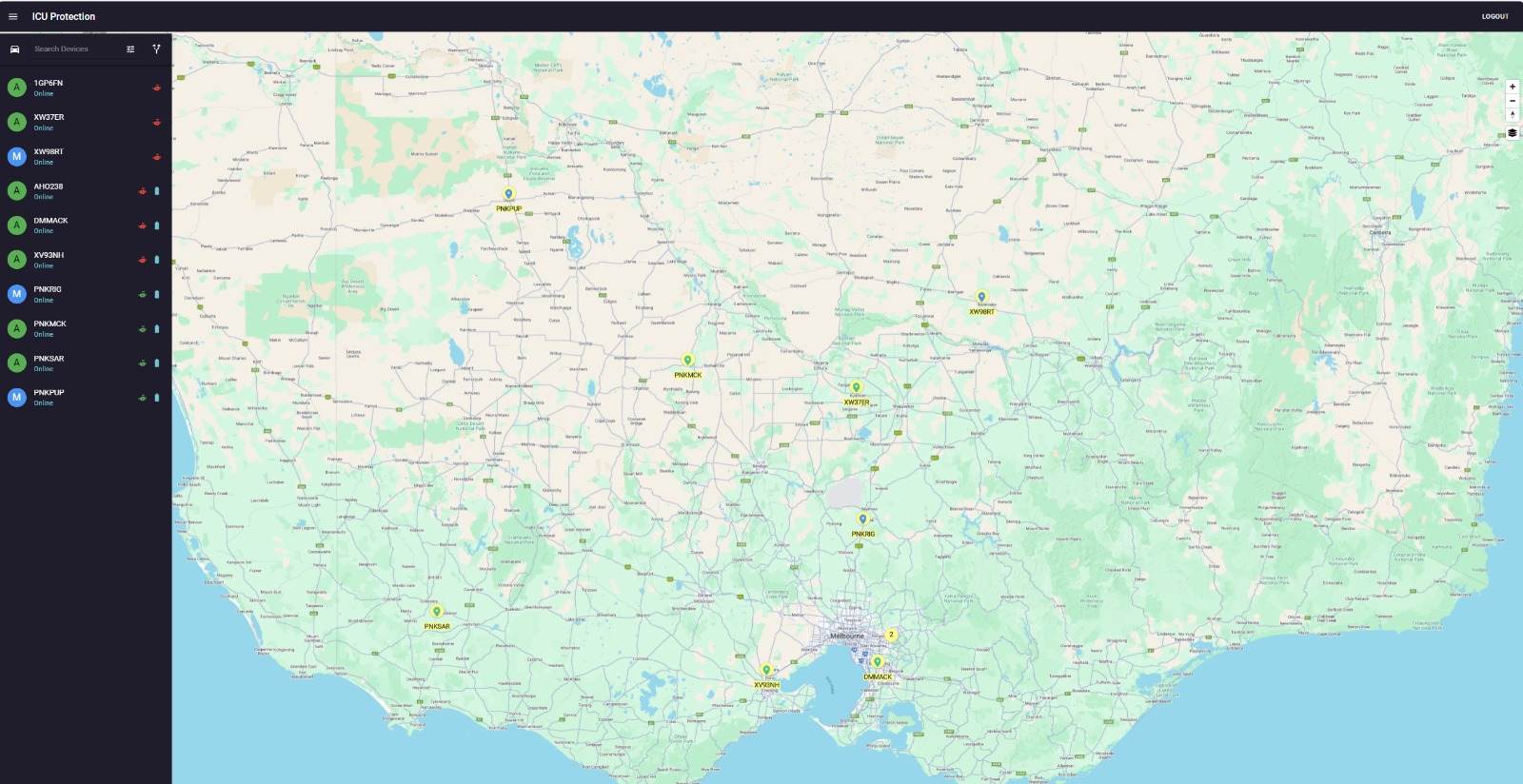Screen dimensions: 1523x784
Task: Zoom in on the map
Action: (1512, 87)
